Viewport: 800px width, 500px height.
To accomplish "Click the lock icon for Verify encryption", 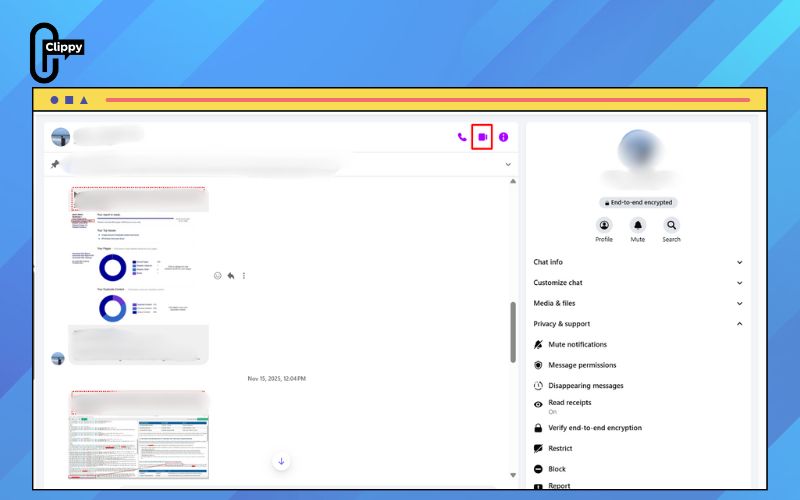I will pos(538,428).
